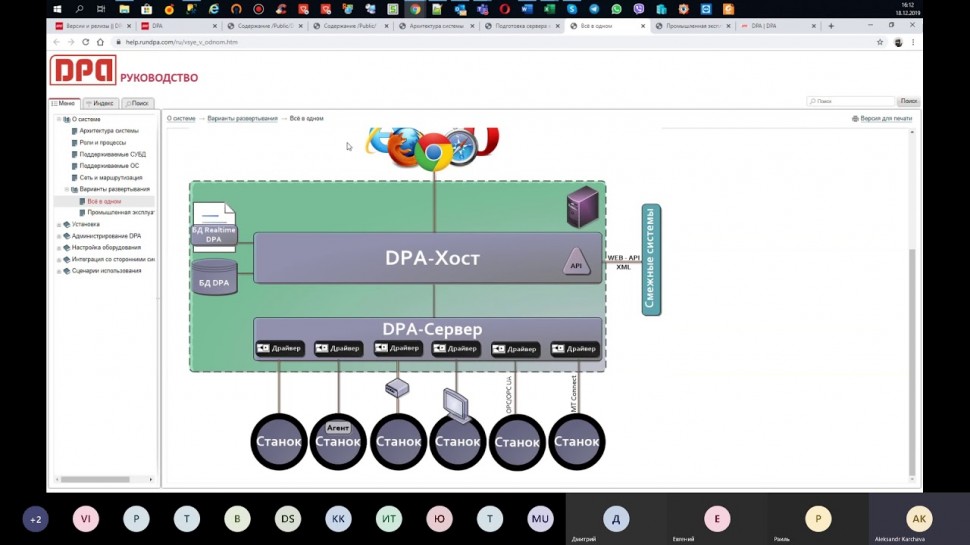Collapse the Варианты развертывания tree node
970x545 pixels.
click(x=67, y=189)
